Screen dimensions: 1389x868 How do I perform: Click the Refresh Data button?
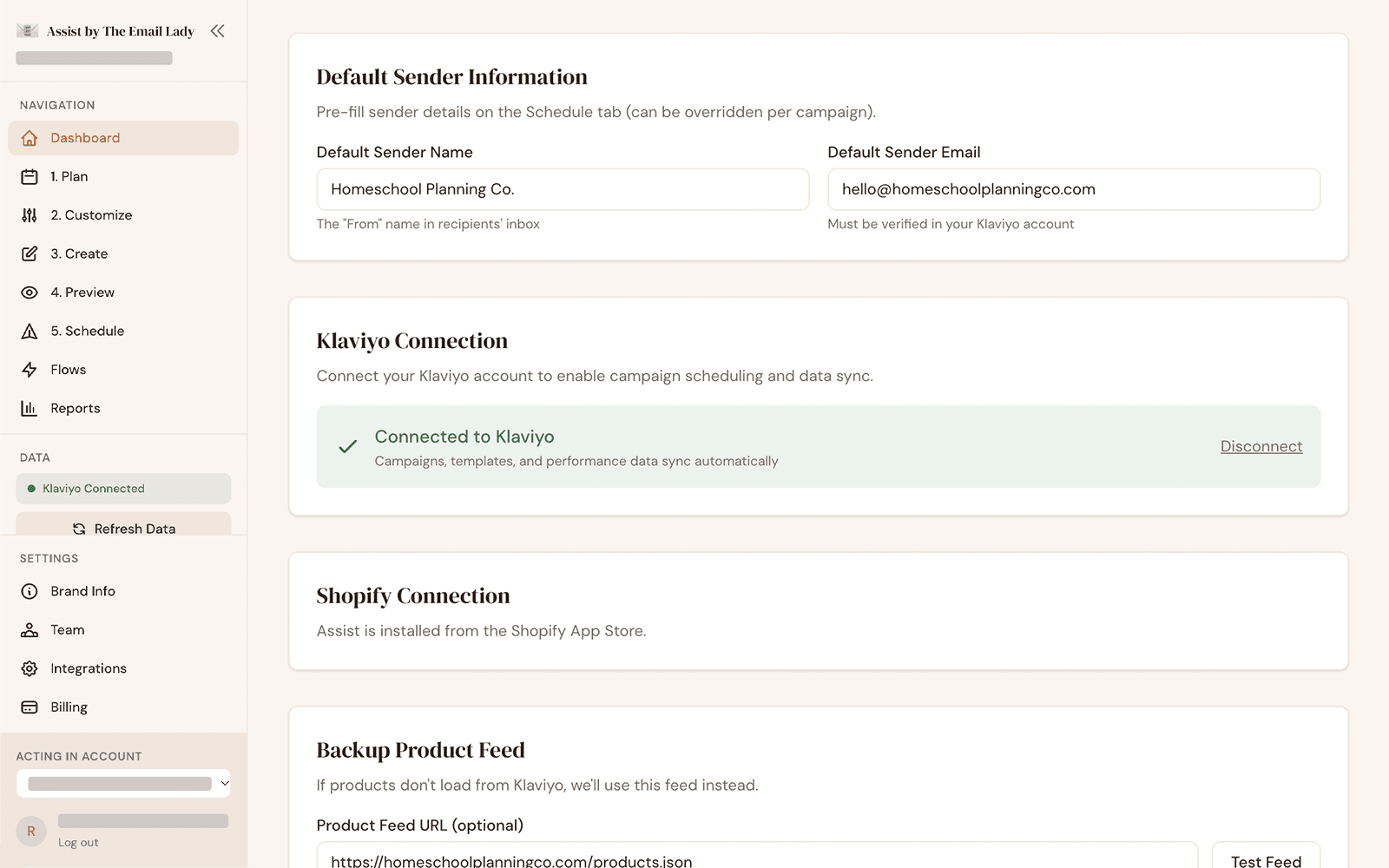[x=123, y=523]
